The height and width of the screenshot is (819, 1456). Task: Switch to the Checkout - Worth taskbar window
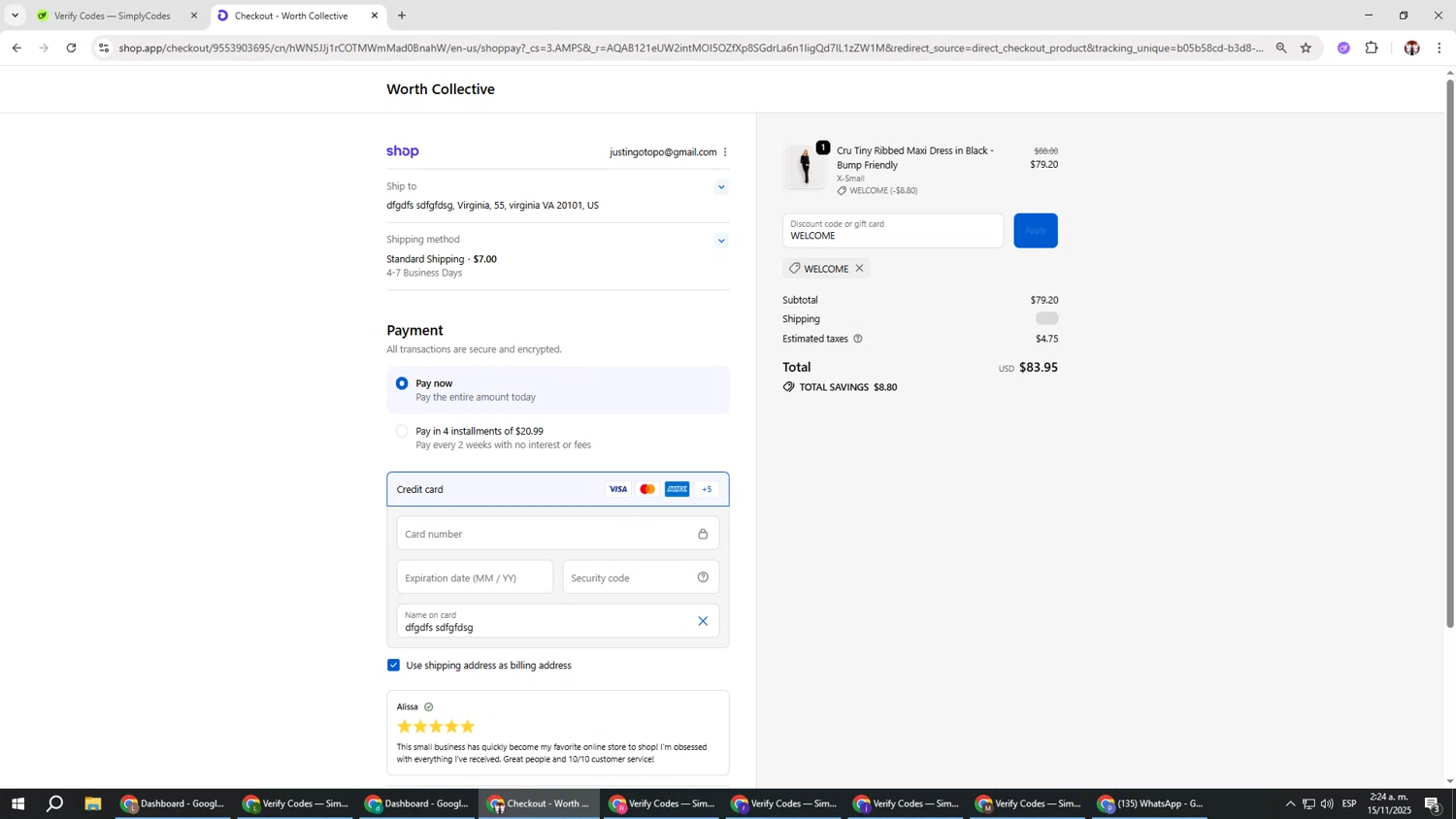tap(540, 804)
